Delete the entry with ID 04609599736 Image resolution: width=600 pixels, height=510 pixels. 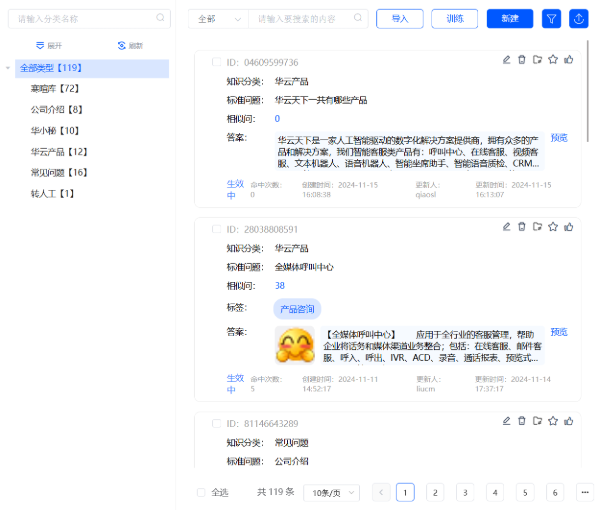coord(522,60)
